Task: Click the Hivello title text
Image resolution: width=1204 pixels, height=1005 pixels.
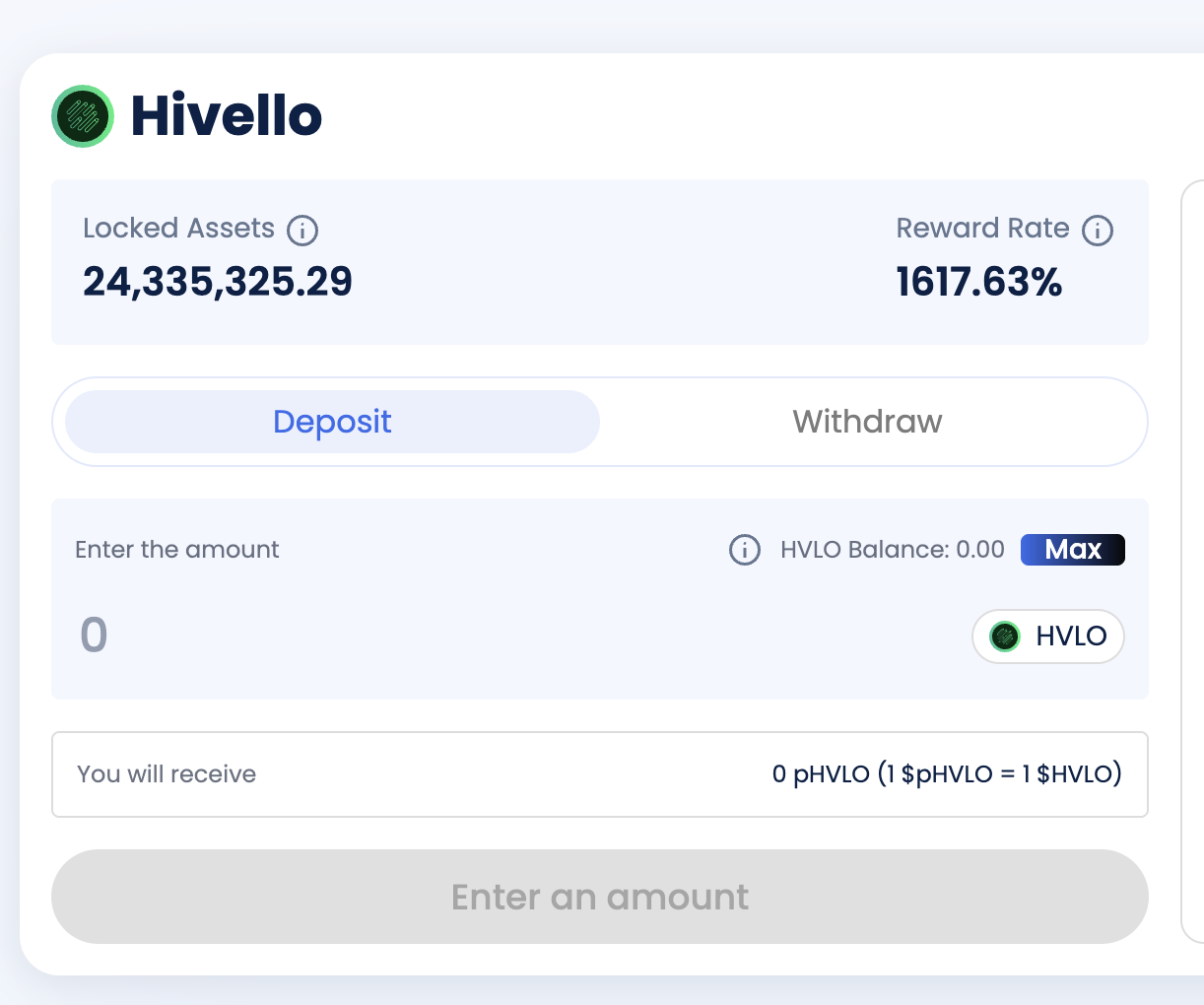Action: coord(227,116)
